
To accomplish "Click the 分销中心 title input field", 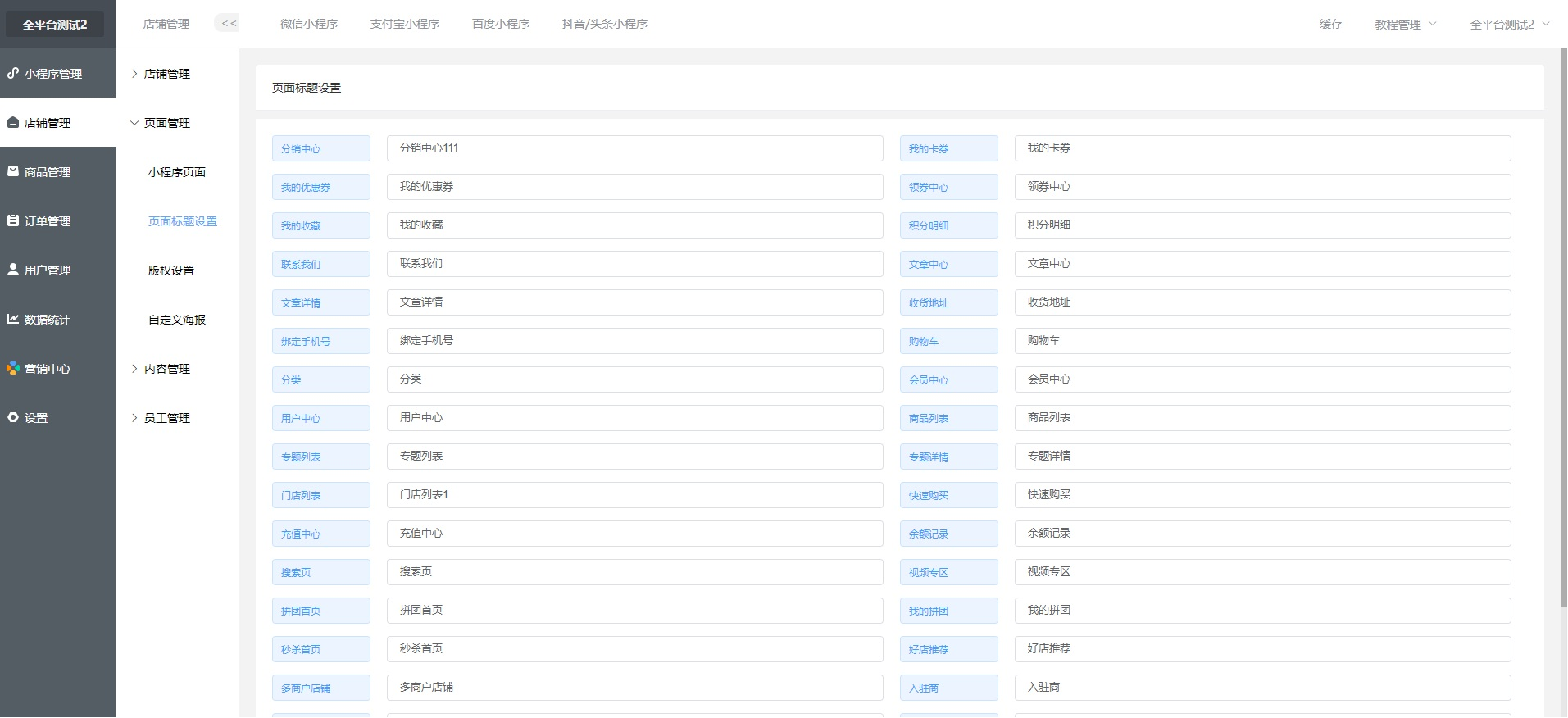I will pos(635,148).
